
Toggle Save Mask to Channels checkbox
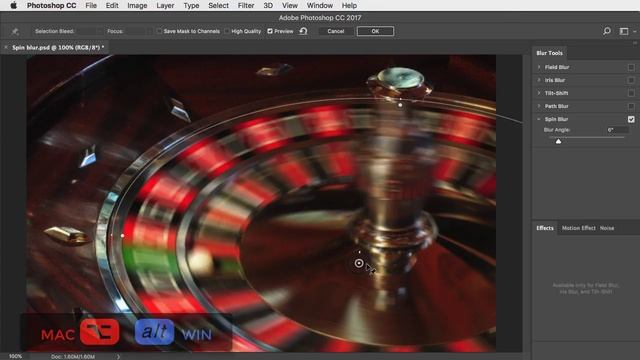[159, 31]
